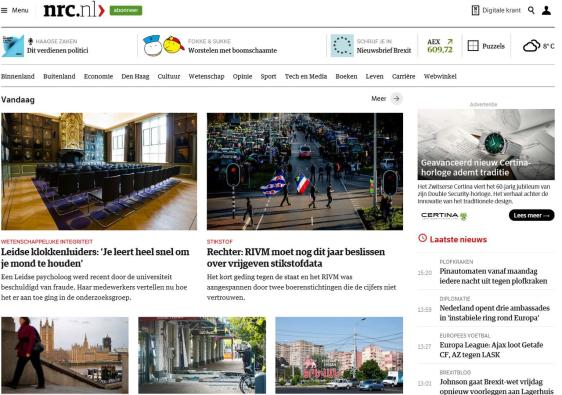Open the Certina watch advertisement image
Screen dimensions: 562x395
[486, 144]
